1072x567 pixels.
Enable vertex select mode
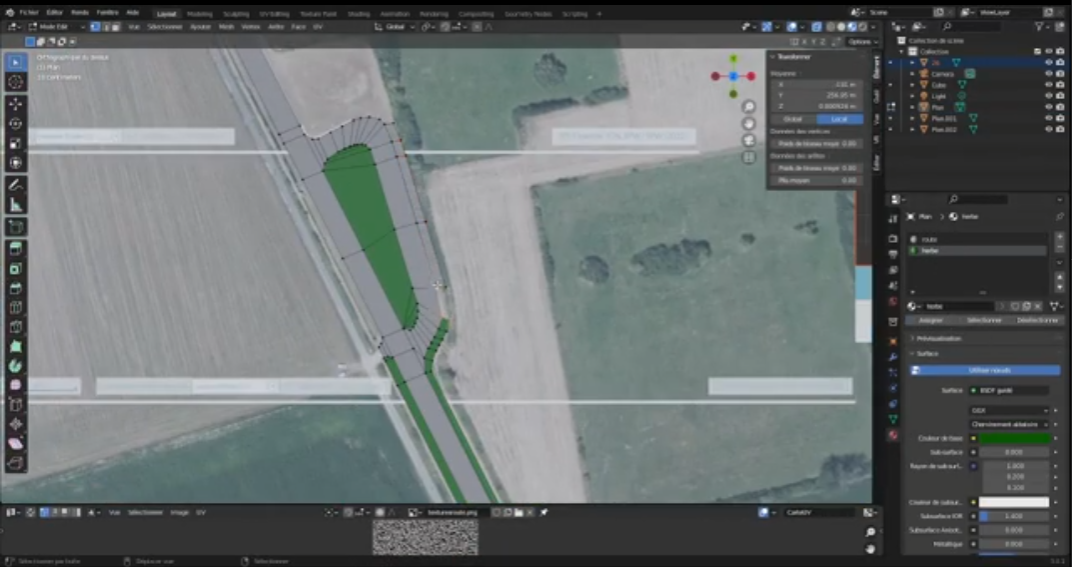click(x=95, y=27)
